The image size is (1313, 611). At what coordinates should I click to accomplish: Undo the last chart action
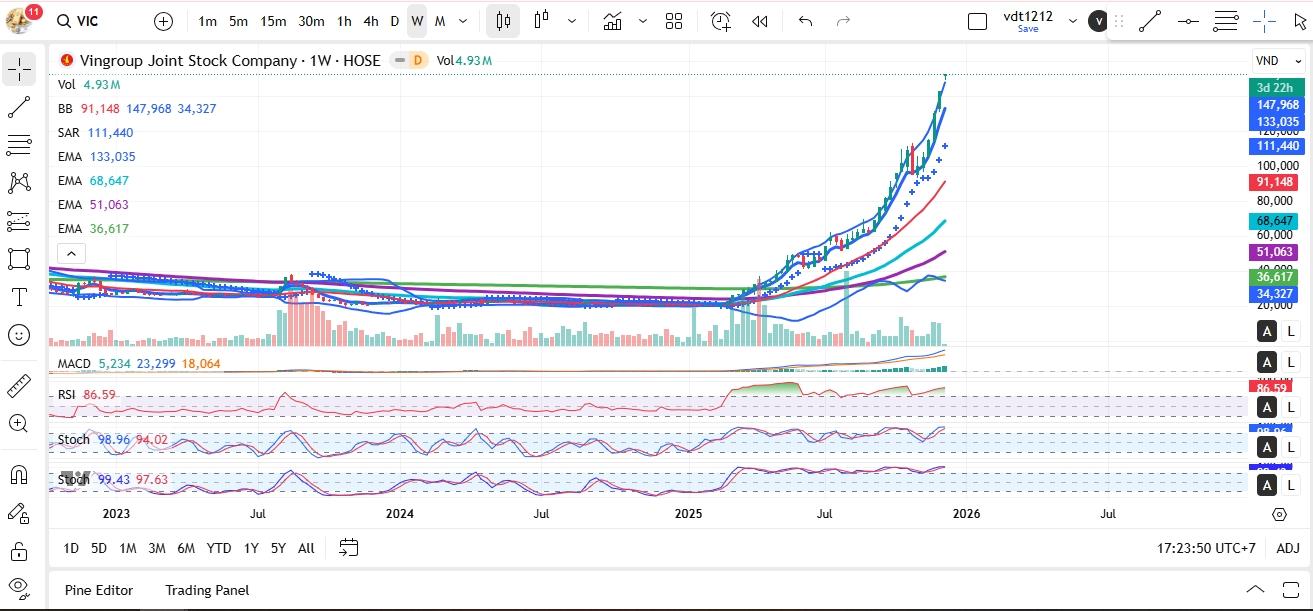(805, 21)
